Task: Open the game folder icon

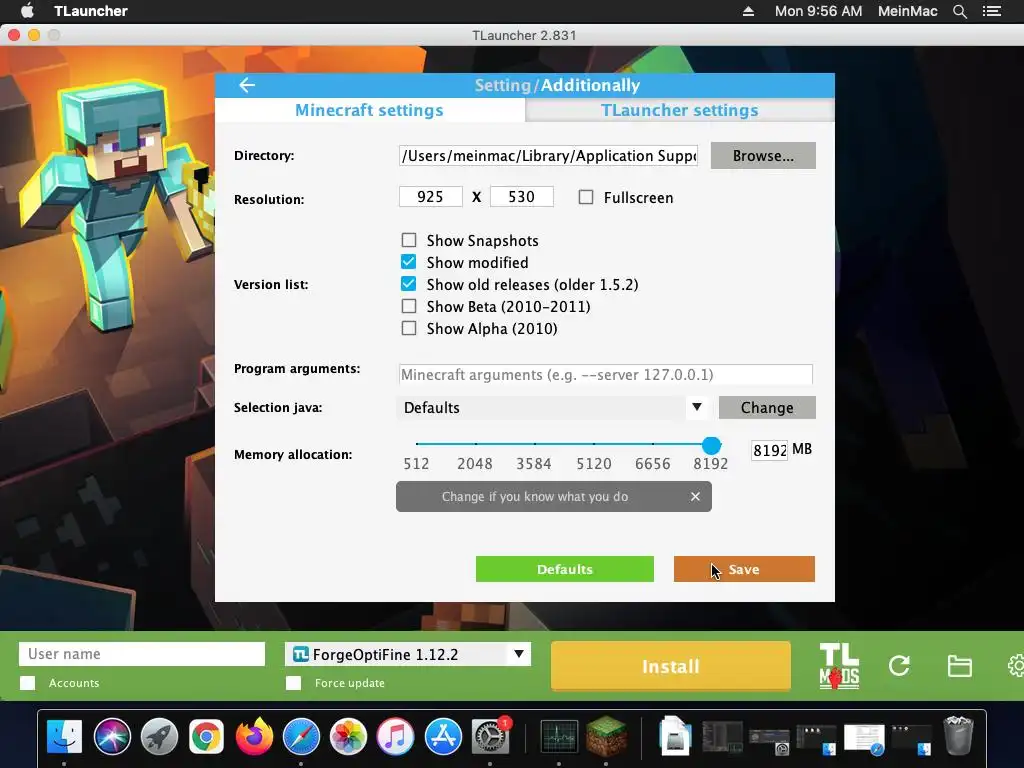Action: pyautogui.click(x=959, y=665)
